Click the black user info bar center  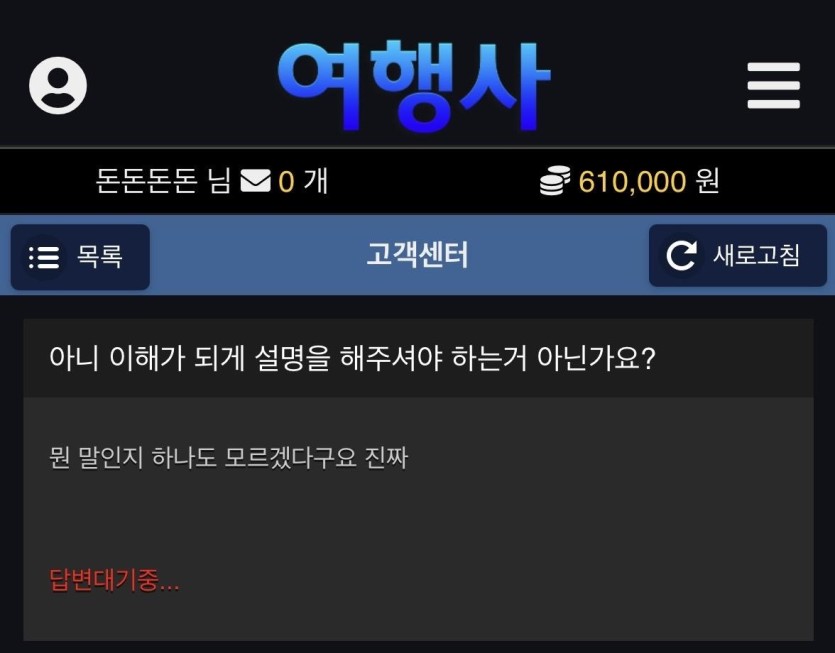[x=418, y=181]
